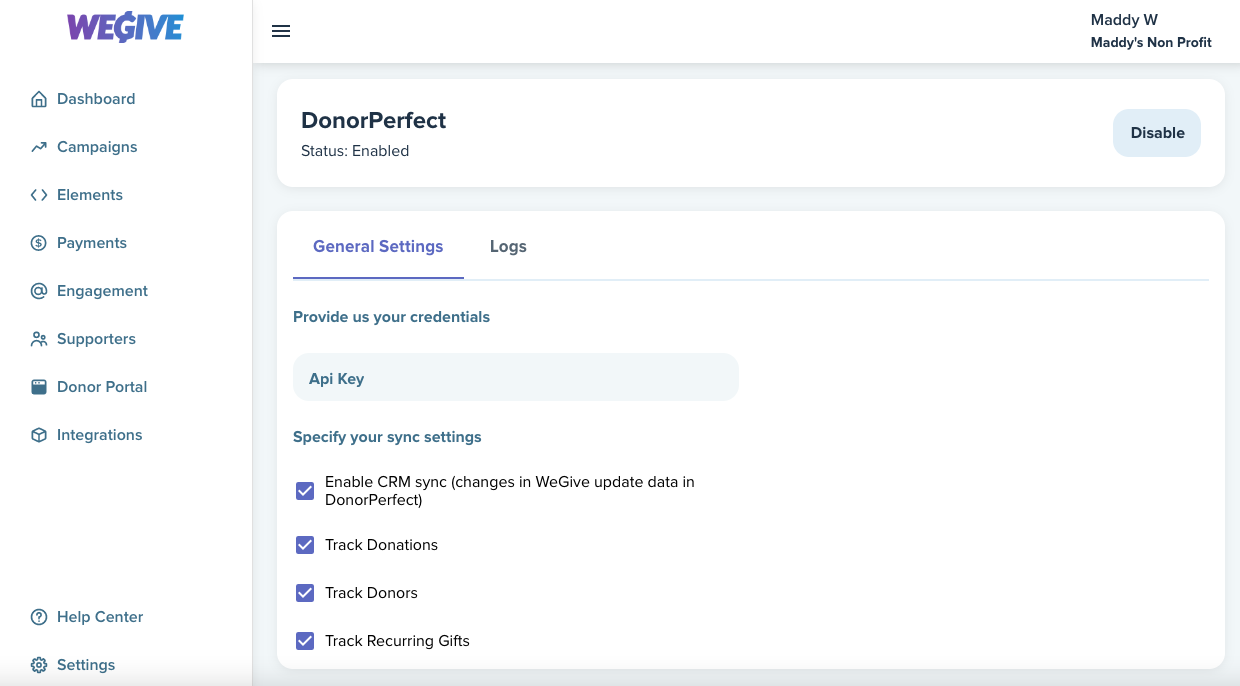This screenshot has width=1240, height=686.
Task: Click the Integrations cube icon
Action: pos(39,435)
